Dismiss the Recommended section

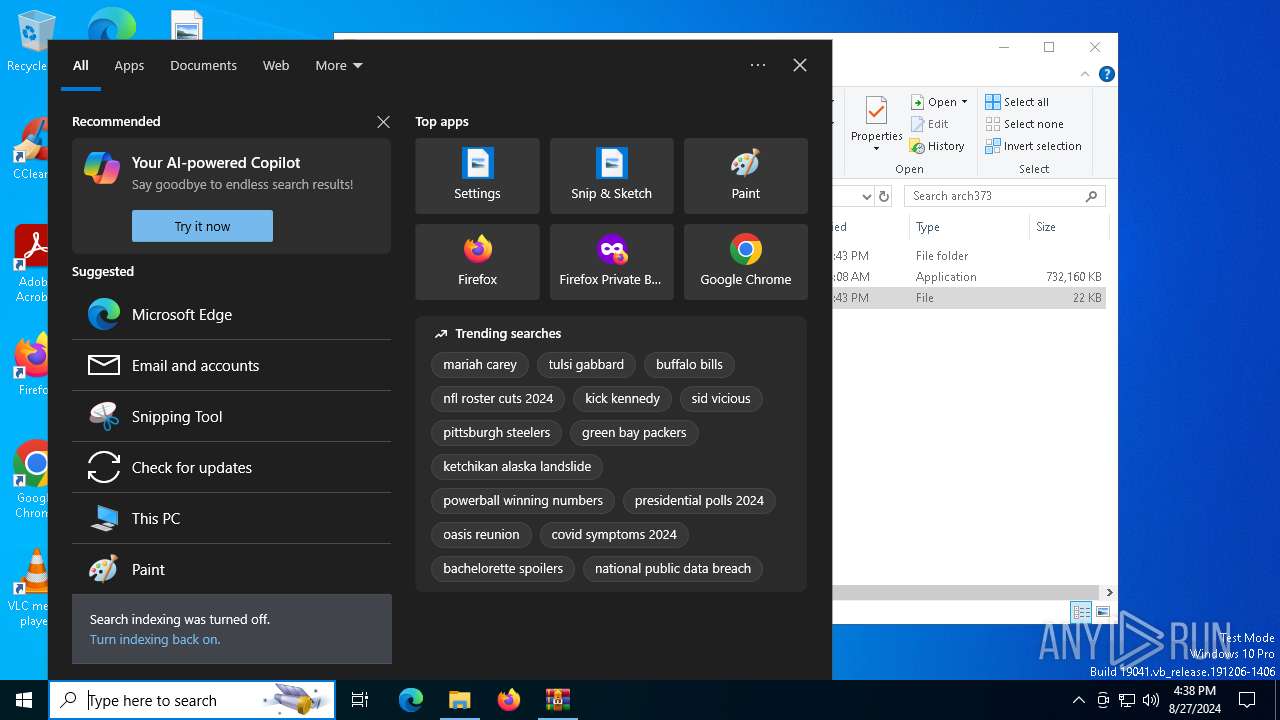(x=383, y=122)
